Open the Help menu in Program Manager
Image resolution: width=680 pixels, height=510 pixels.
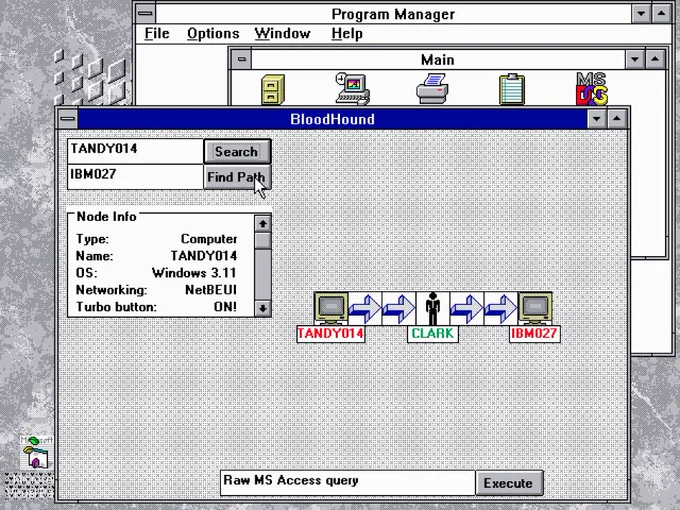pyautogui.click(x=347, y=33)
